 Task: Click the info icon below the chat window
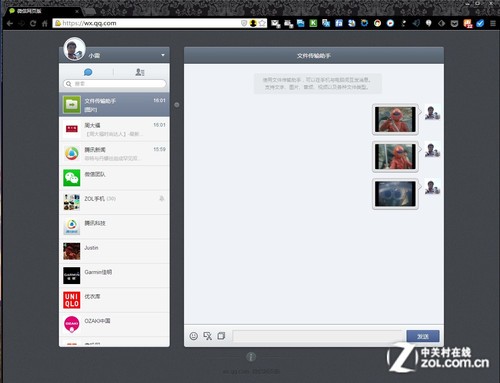(x=251, y=357)
